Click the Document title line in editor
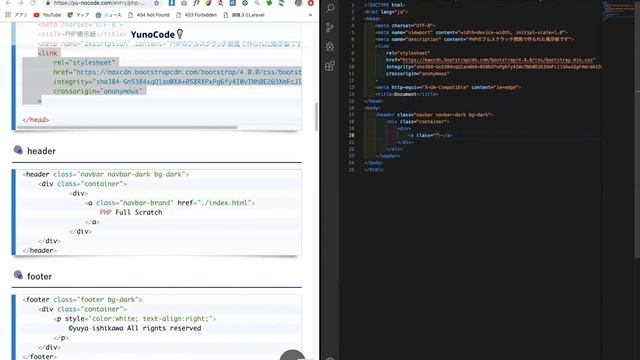Screen dimensions: 640x360 coord(407,94)
